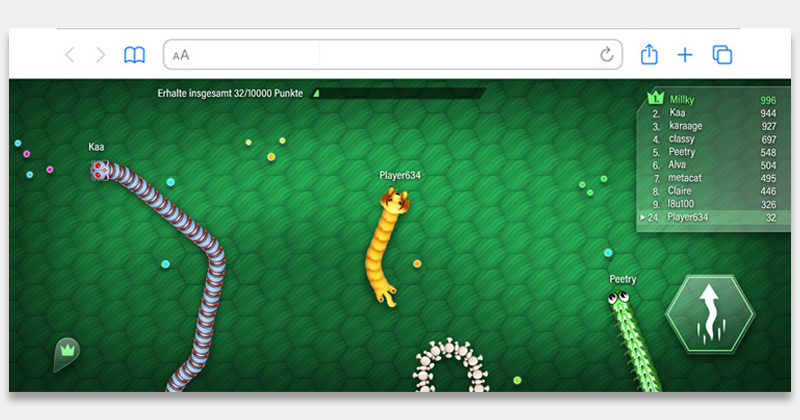
Task: Go forward with the right chevron
Action: (100, 55)
